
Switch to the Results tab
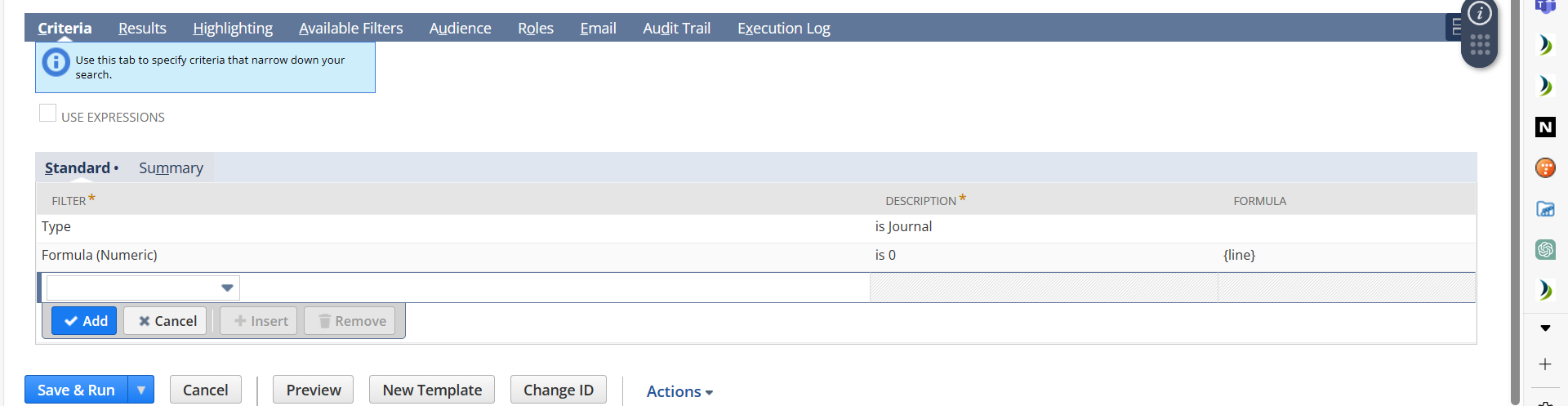click(142, 29)
